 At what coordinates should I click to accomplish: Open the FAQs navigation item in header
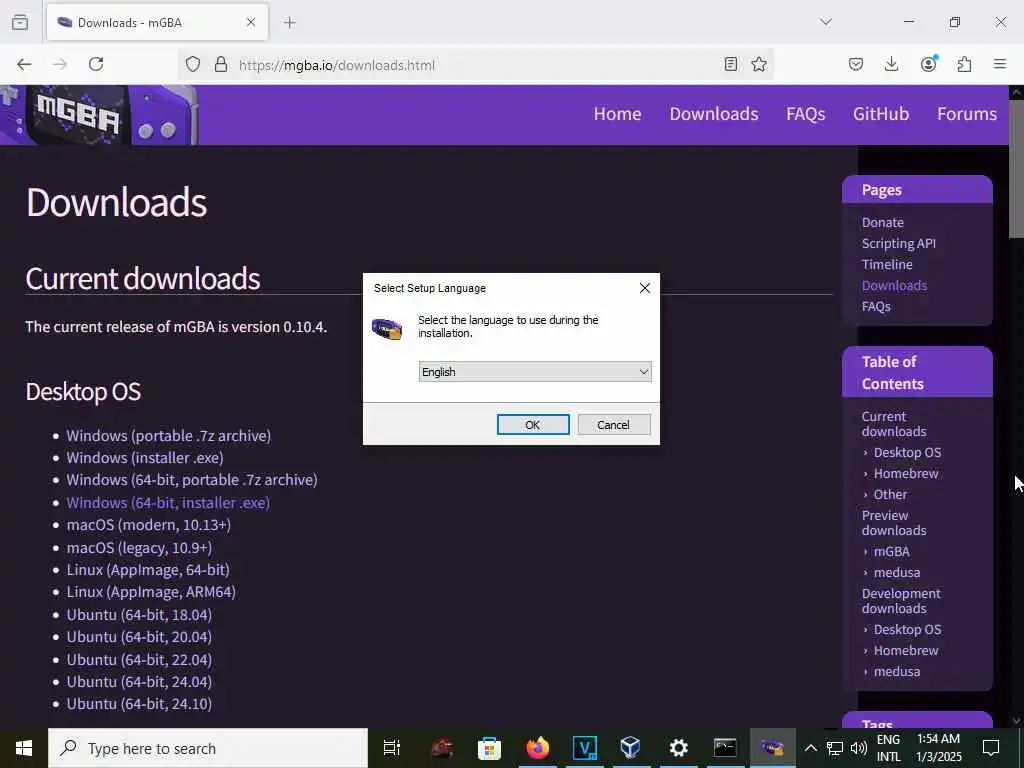pos(805,114)
